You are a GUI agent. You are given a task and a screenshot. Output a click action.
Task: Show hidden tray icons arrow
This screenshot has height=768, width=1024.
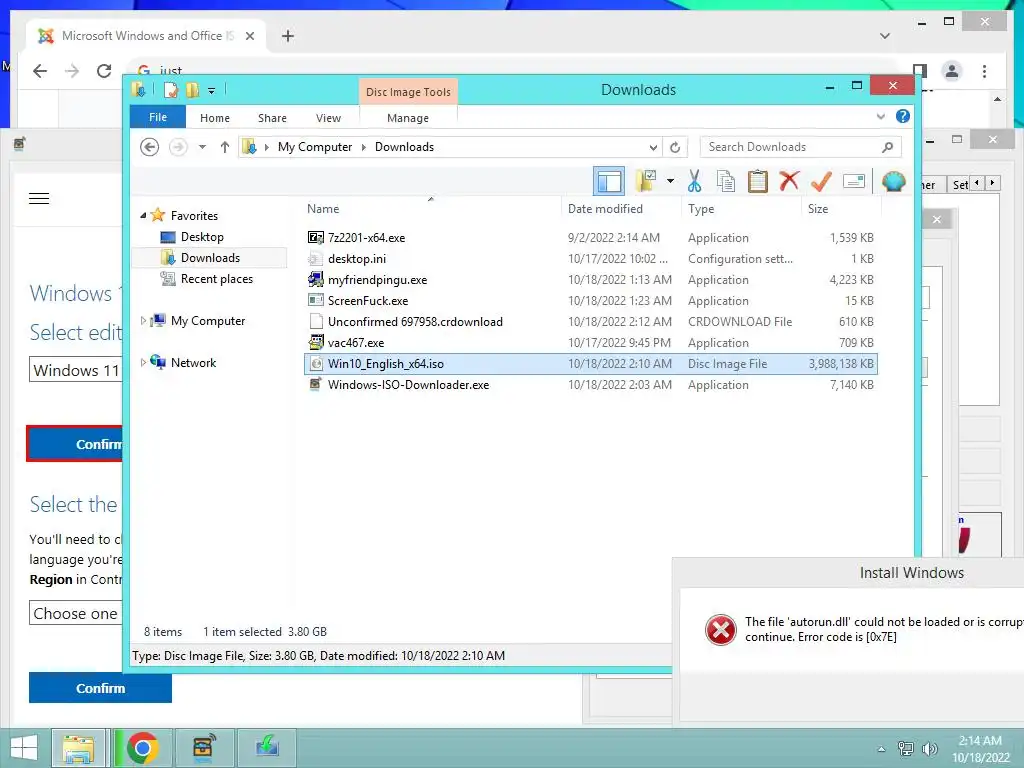[x=881, y=748]
